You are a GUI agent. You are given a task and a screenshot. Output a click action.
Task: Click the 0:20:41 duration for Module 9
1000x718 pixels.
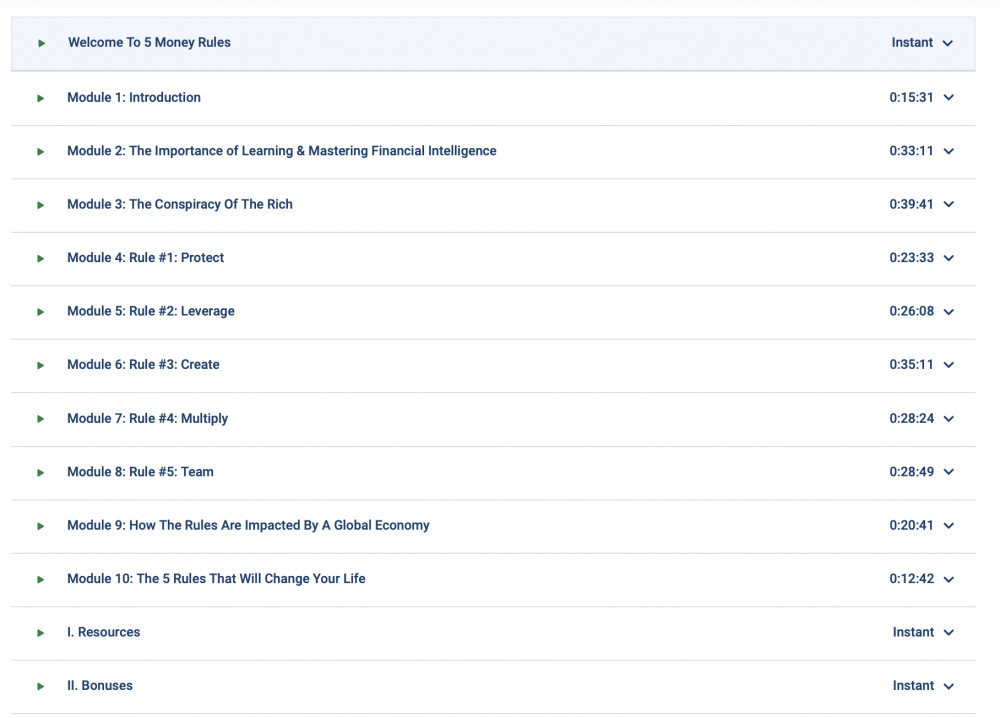click(911, 525)
